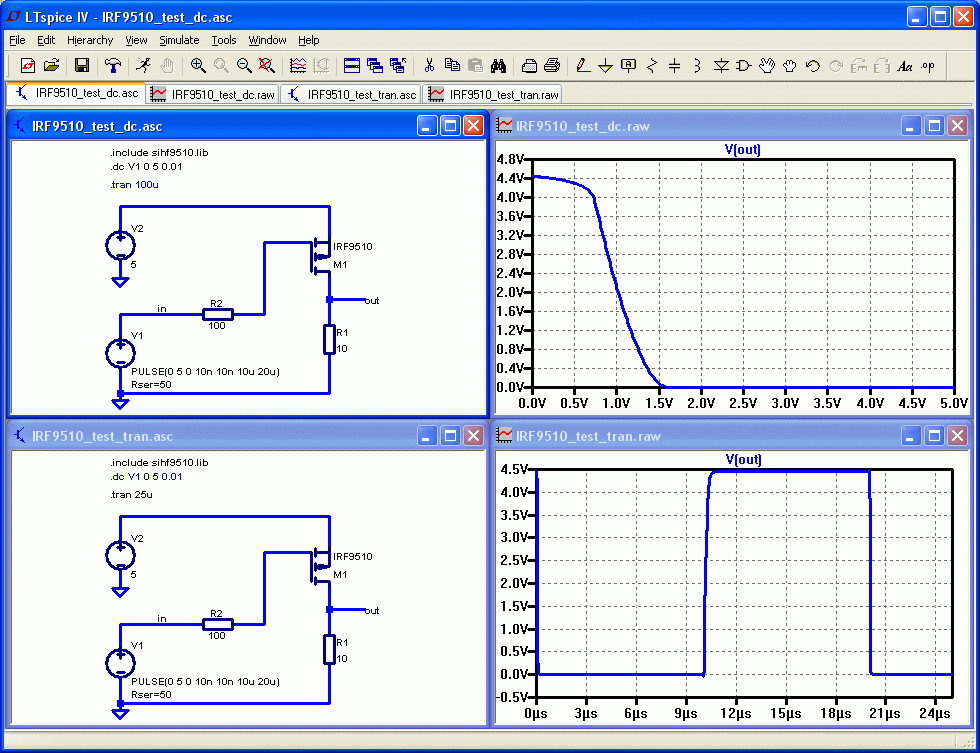
Task: Open the Hierarchy menu
Action: 90,40
